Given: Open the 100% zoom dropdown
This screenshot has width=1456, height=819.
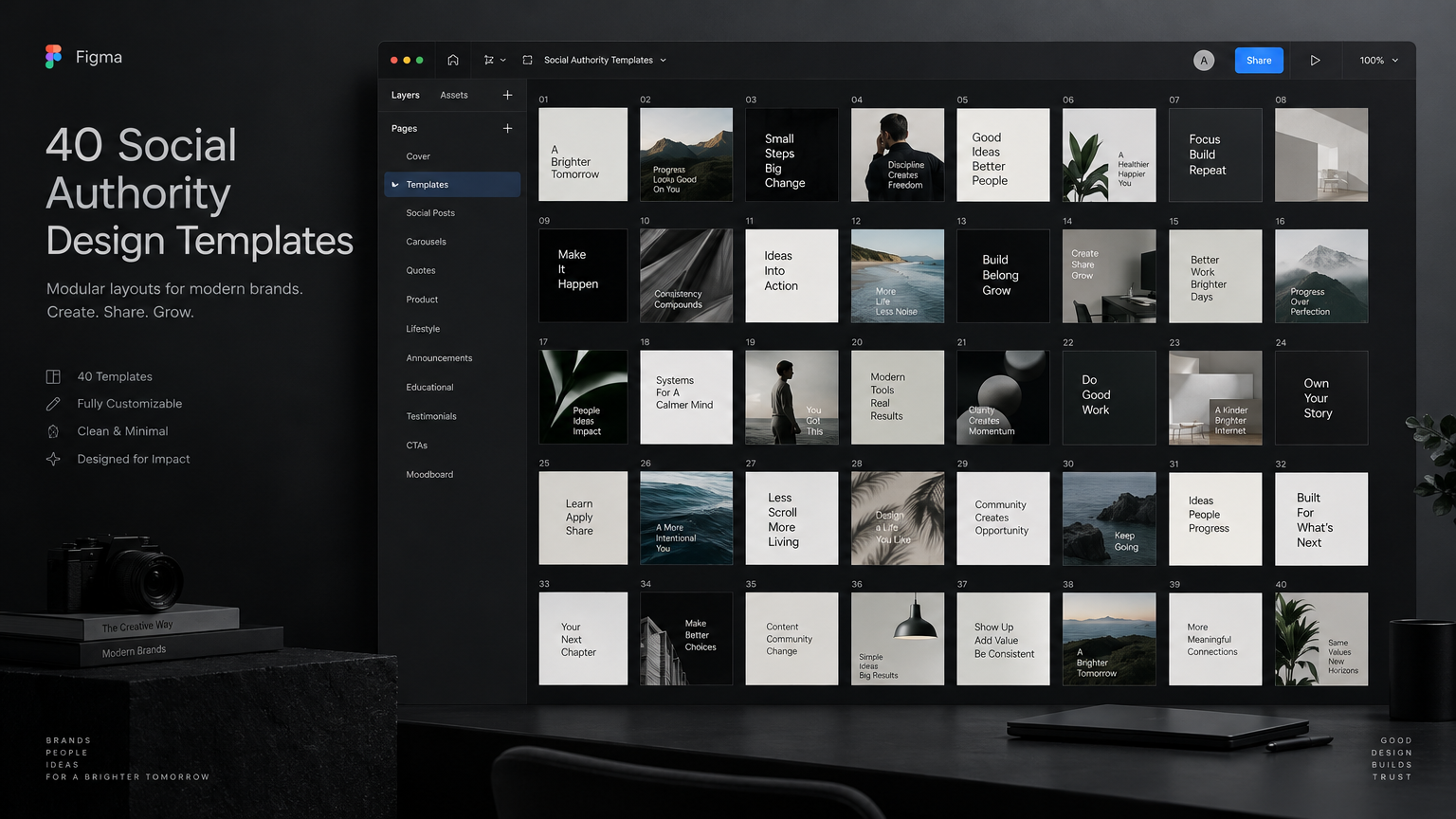Looking at the screenshot, I should [1379, 60].
